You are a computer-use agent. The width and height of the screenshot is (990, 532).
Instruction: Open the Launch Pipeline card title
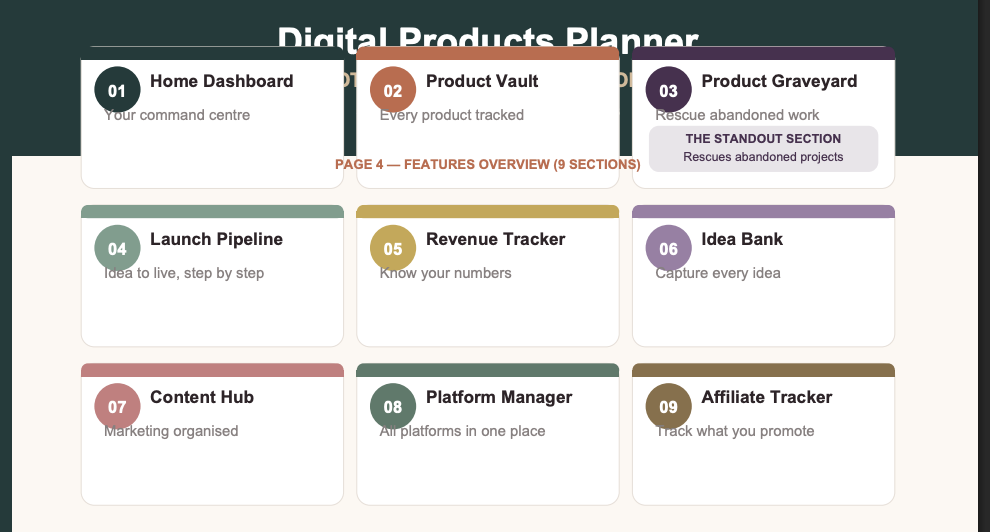click(x=217, y=239)
